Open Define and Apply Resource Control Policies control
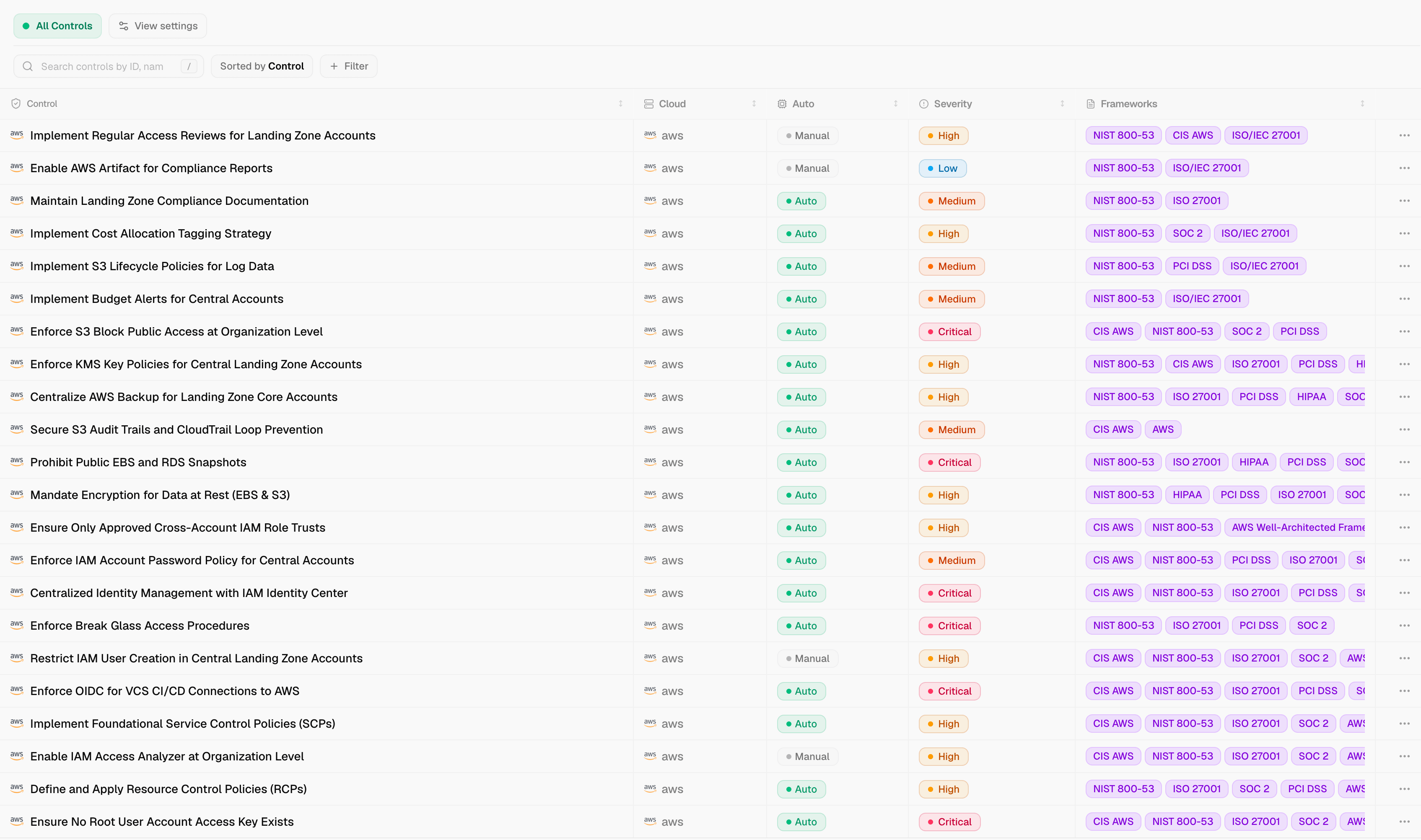The image size is (1421, 840). [x=168, y=789]
